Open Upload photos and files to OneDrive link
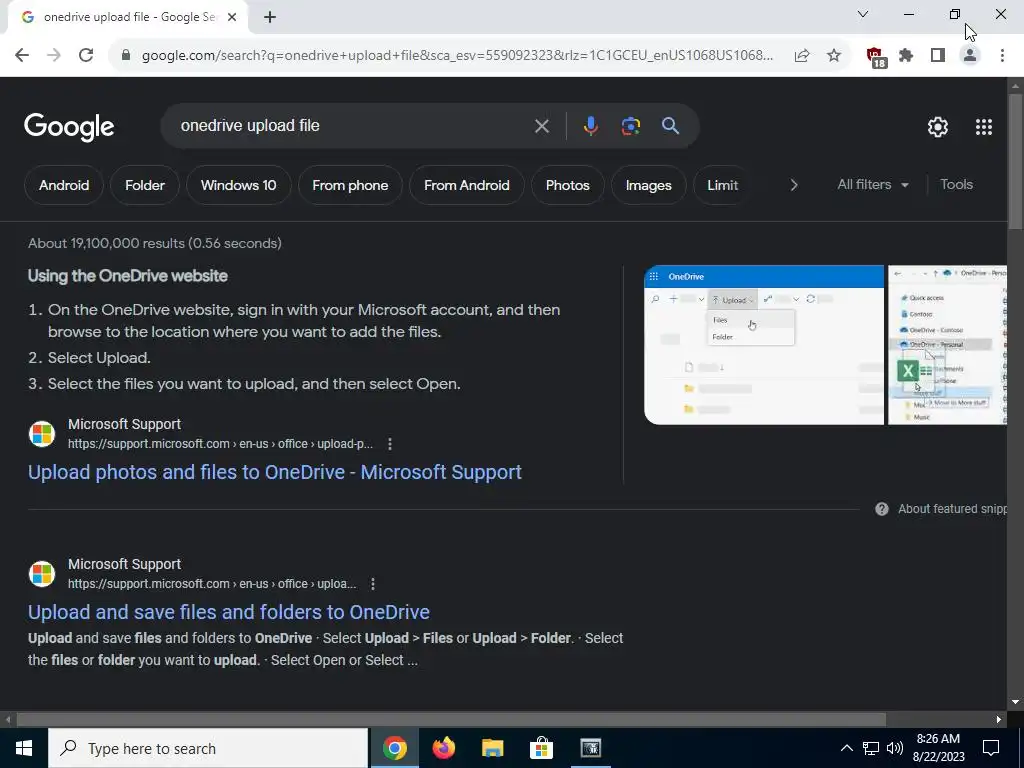Viewport: 1024px width, 768px height. [x=275, y=472]
